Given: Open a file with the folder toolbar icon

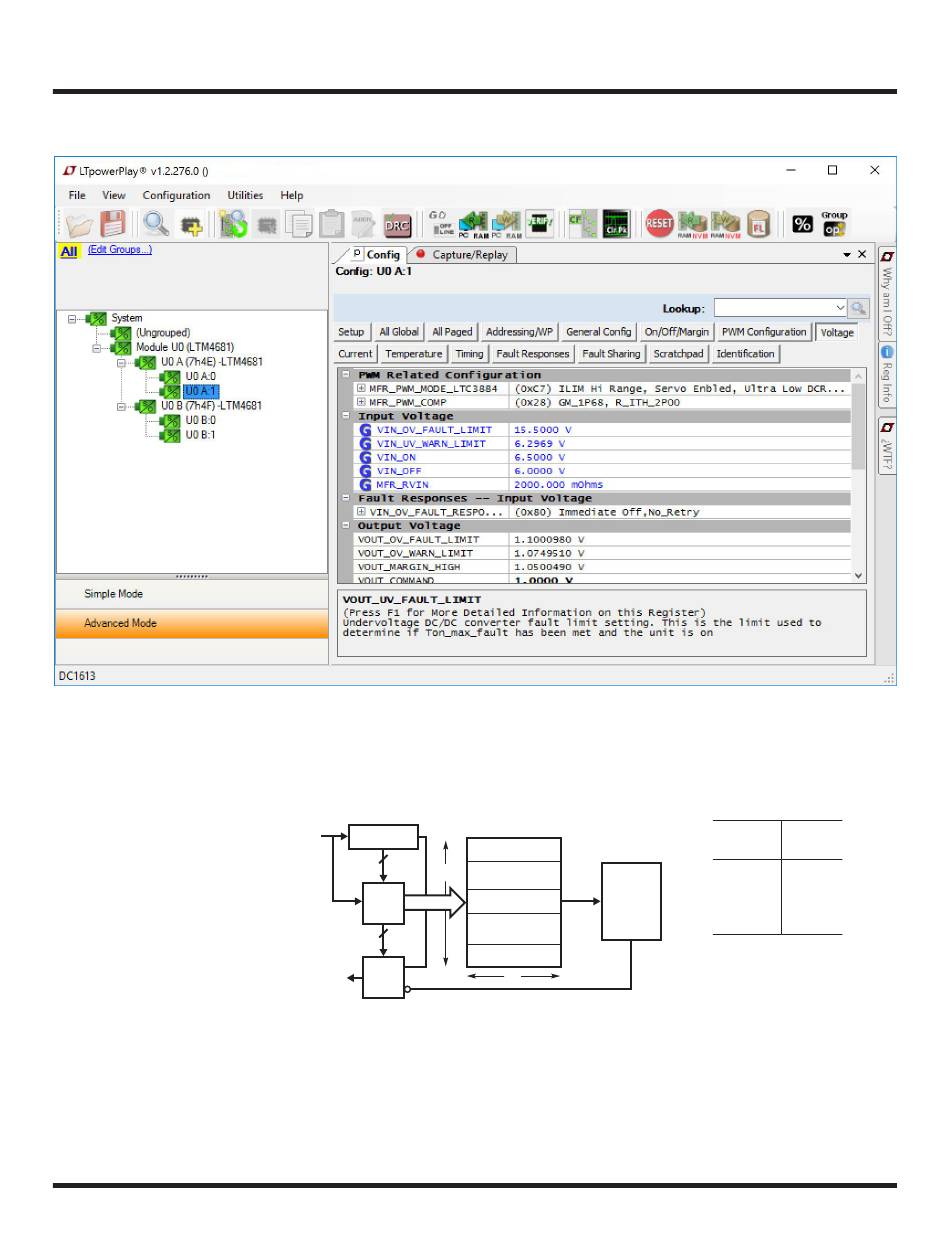Looking at the screenshot, I should click(x=79, y=224).
